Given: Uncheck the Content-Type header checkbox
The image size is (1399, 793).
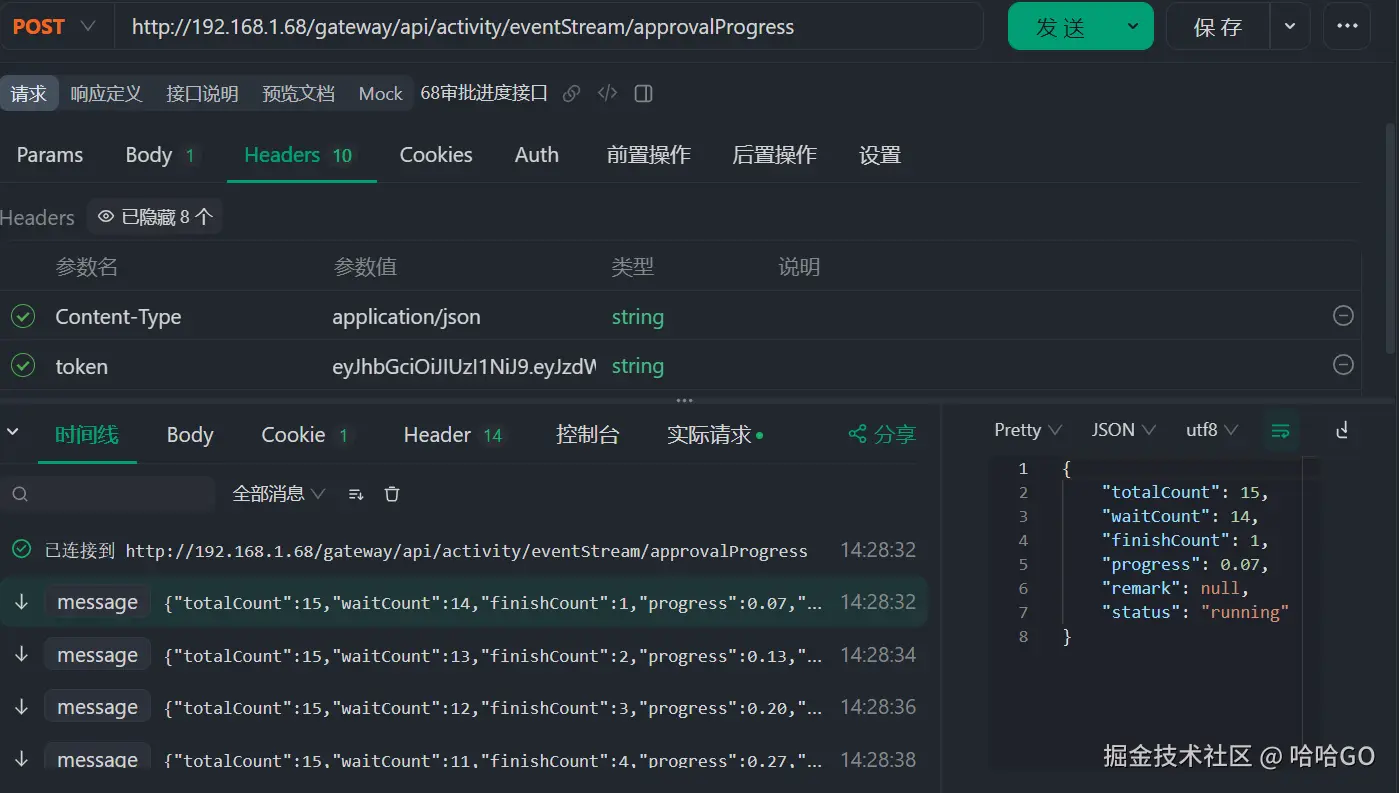Looking at the screenshot, I should coord(23,317).
